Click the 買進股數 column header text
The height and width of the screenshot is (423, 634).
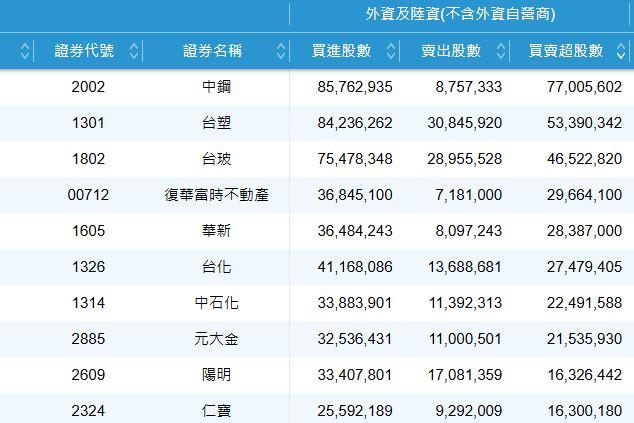tap(341, 51)
